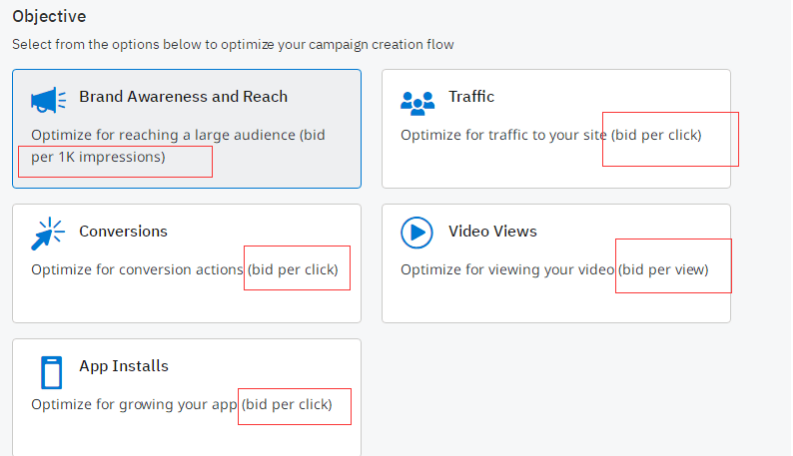The height and width of the screenshot is (456, 793).
Task: Choose the App Installs objective title
Action: pyautogui.click(x=124, y=366)
